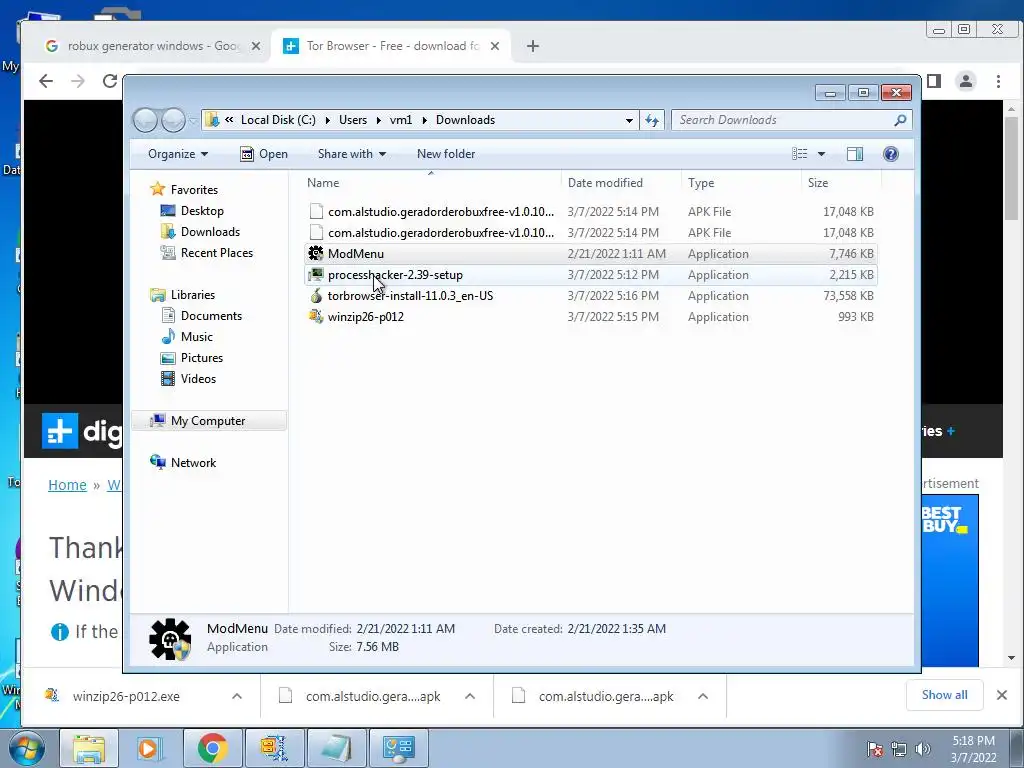Sort files by Type column header
Viewport: 1024px width, 768px height.
(x=741, y=183)
